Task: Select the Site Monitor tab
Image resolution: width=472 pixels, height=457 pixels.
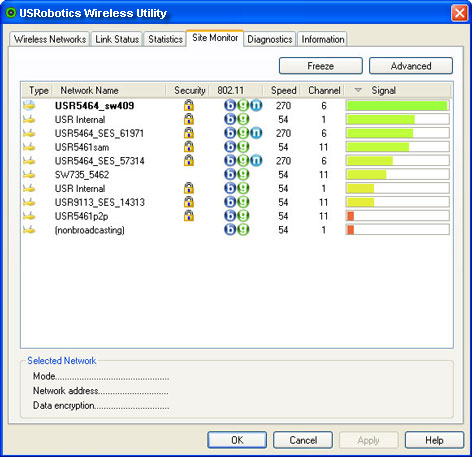Action: 215,38
